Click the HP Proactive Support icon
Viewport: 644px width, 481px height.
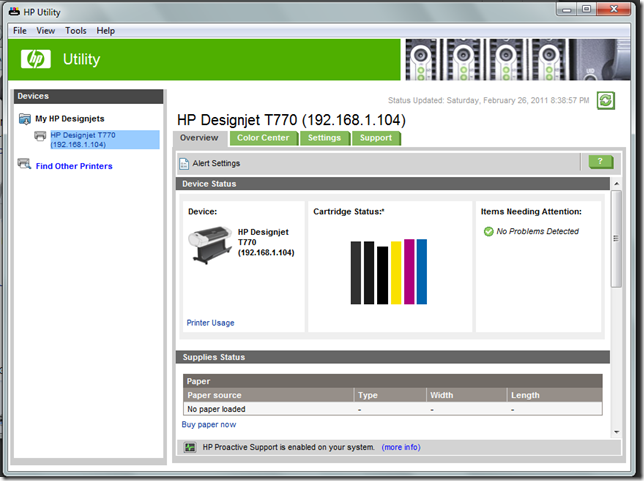coord(190,447)
